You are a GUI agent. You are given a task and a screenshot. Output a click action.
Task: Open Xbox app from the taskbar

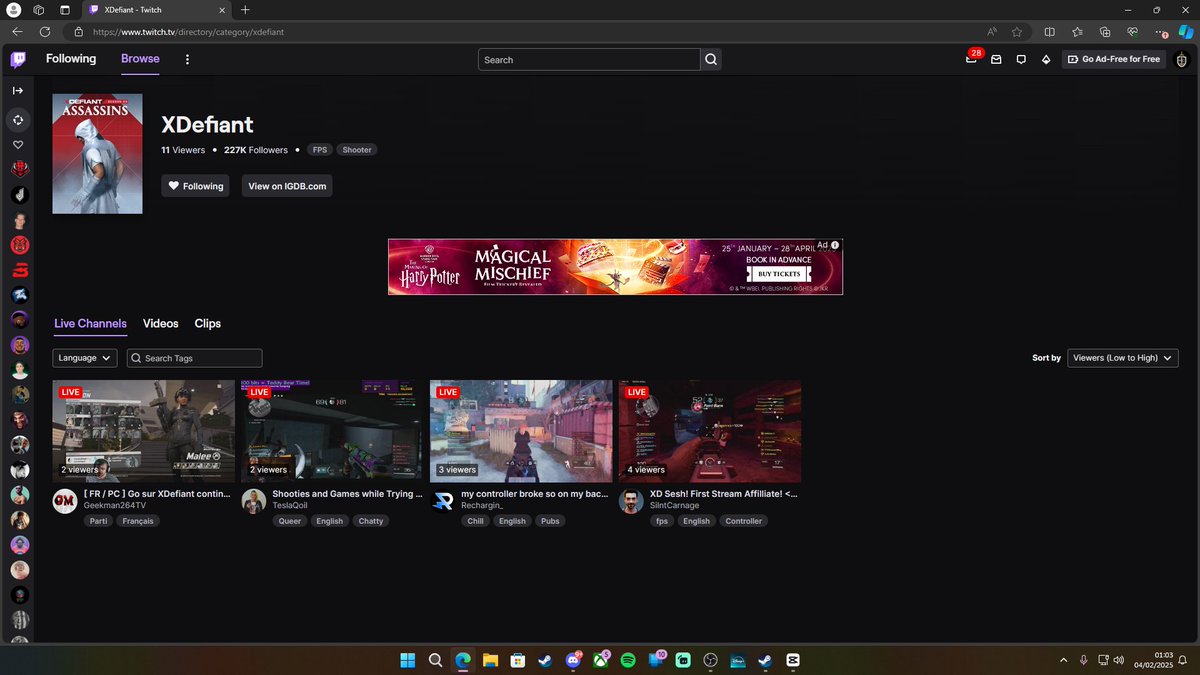coord(600,660)
